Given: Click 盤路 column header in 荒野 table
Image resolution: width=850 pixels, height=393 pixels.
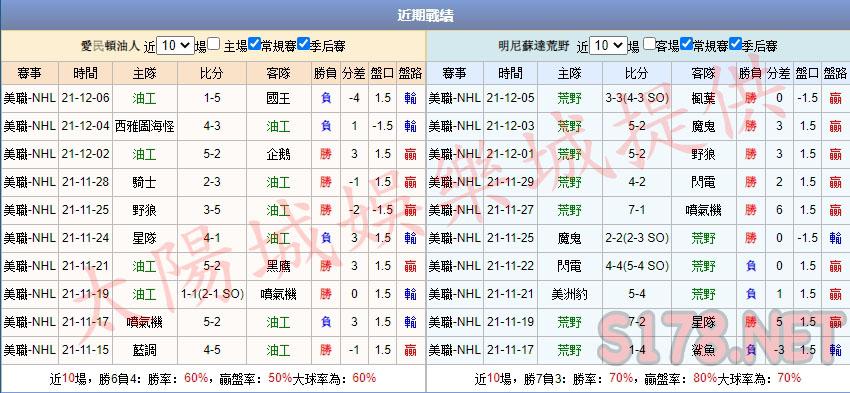Looking at the screenshot, I should pyautogui.click(x=835, y=73).
